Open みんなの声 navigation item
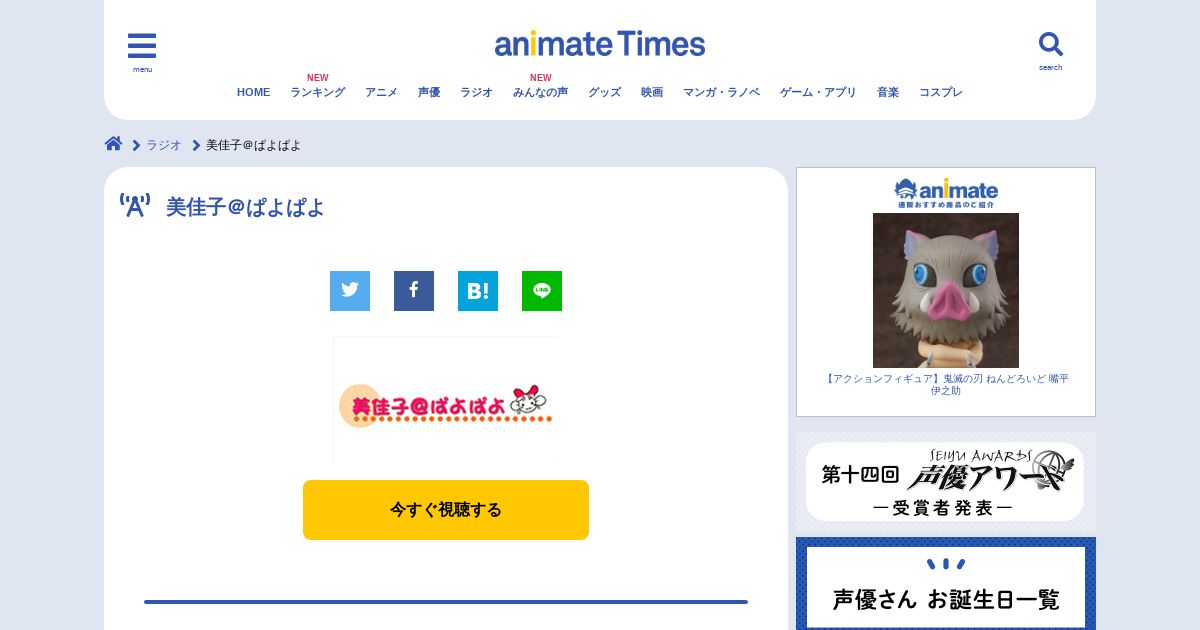Screen dimensions: 1200x630 coord(540,92)
